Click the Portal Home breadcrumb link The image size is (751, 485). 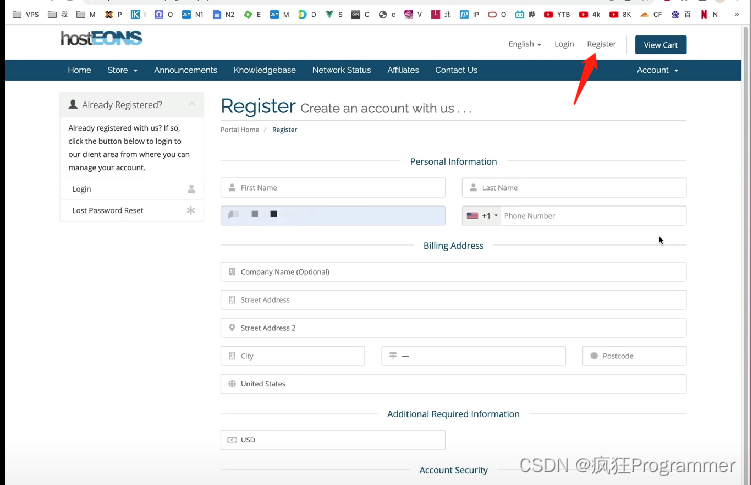(239, 130)
